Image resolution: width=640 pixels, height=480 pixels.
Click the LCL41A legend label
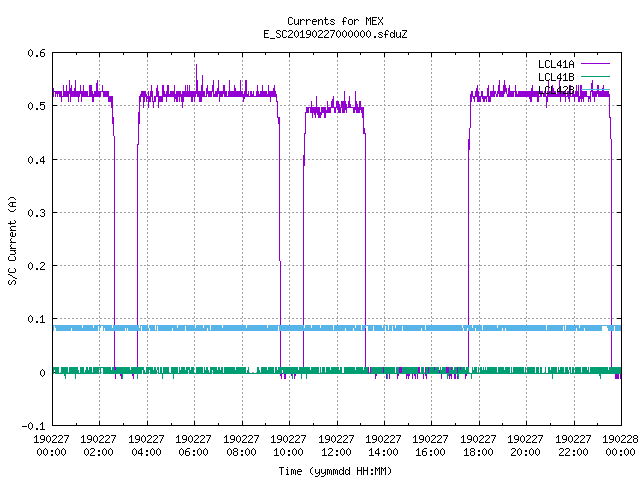556,64
